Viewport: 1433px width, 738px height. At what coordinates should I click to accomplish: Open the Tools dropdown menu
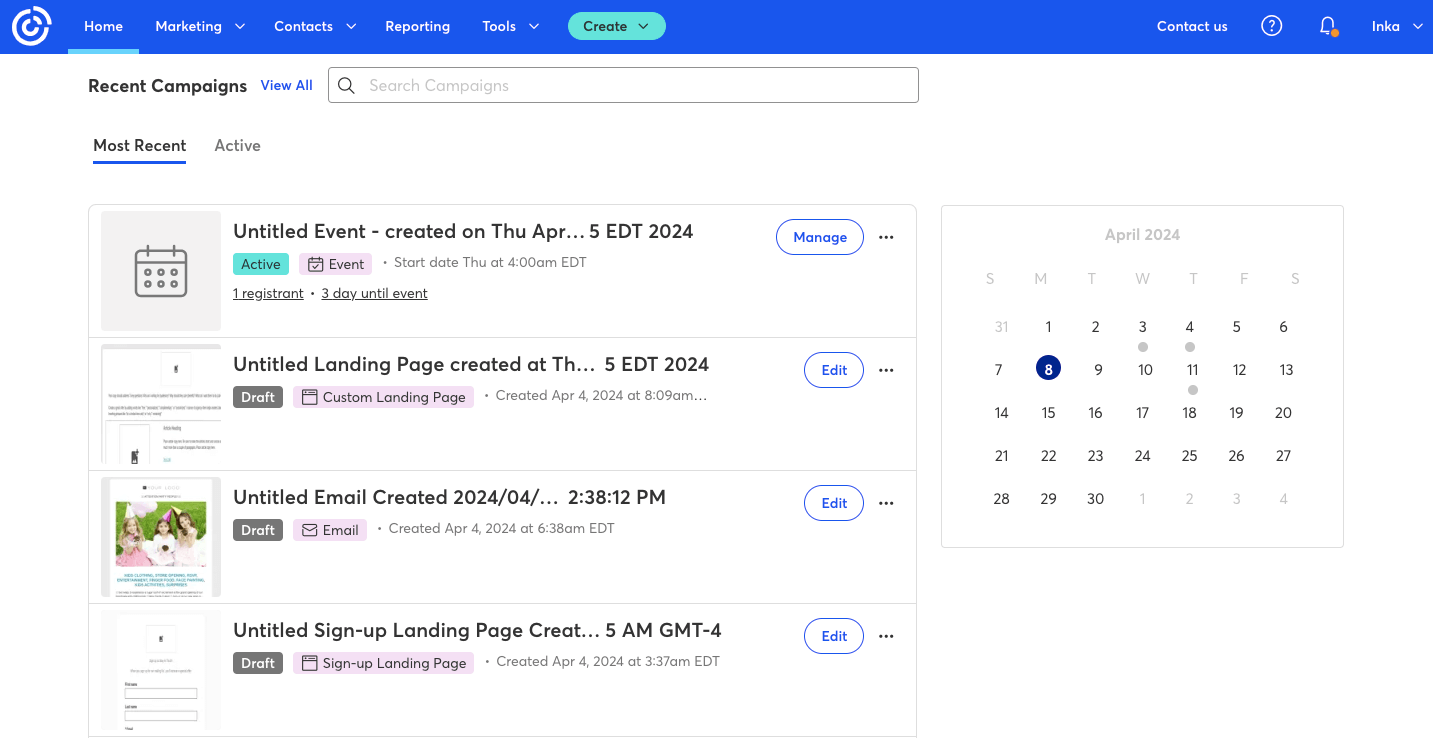(x=510, y=26)
